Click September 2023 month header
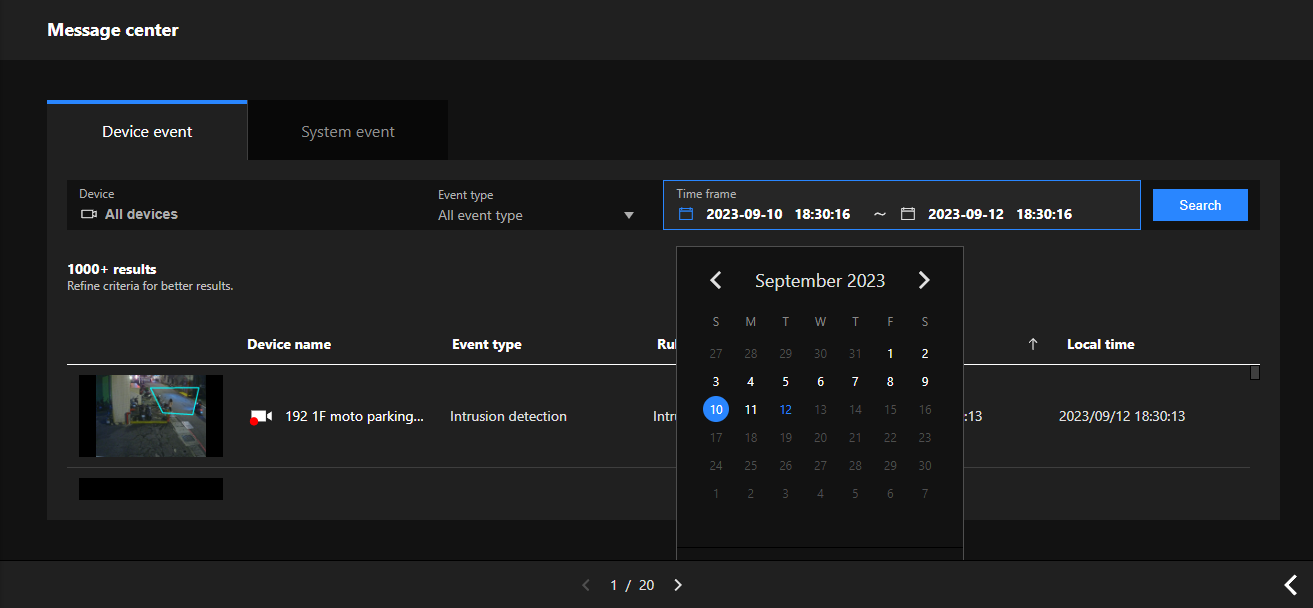 820,281
